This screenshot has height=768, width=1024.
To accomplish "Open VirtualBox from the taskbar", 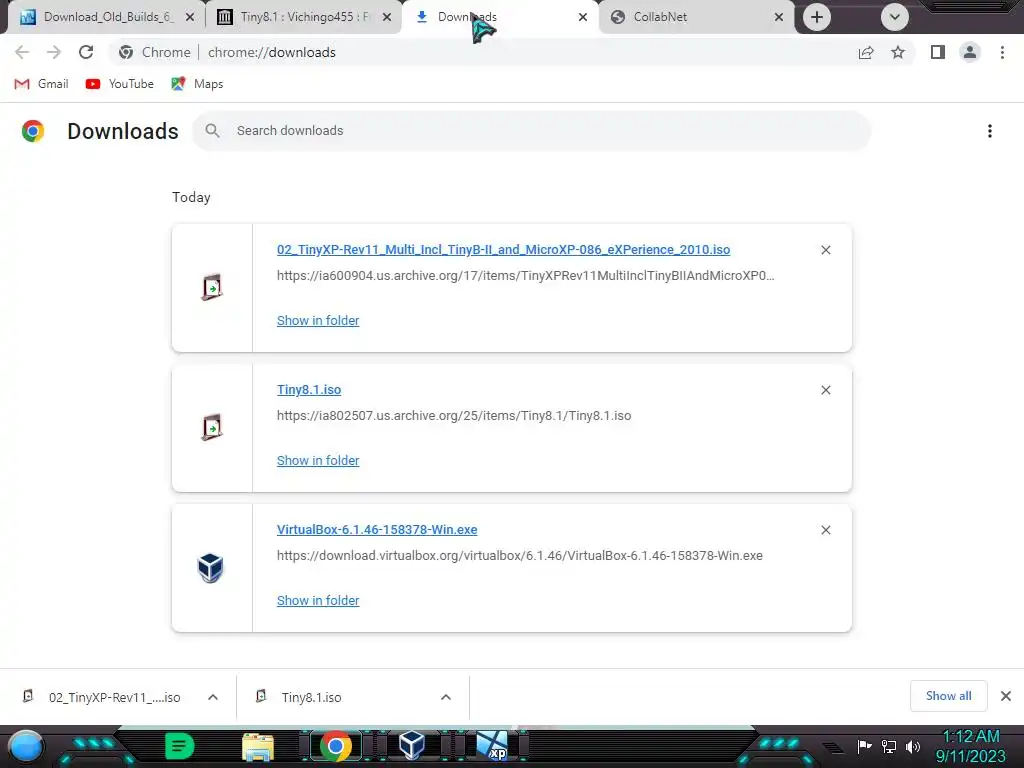I will (412, 746).
